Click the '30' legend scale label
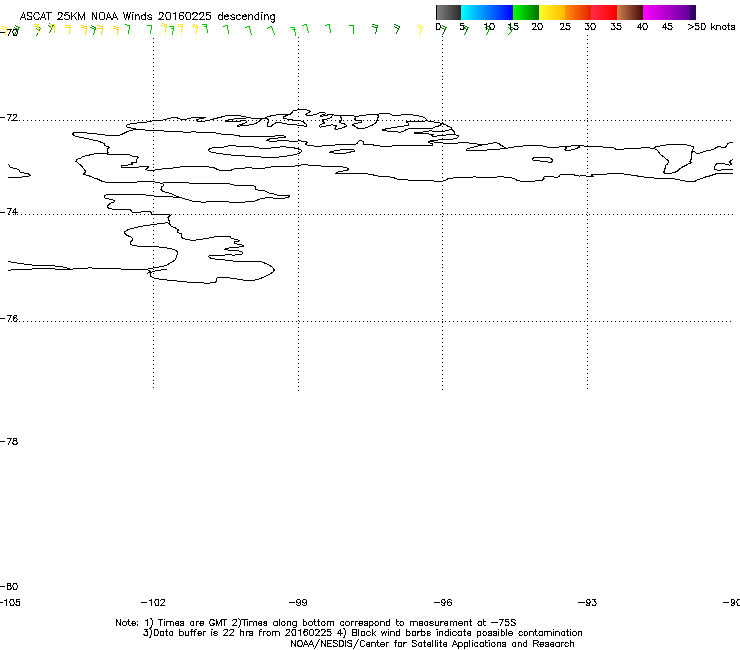This screenshot has height=650, width=740. (590, 27)
